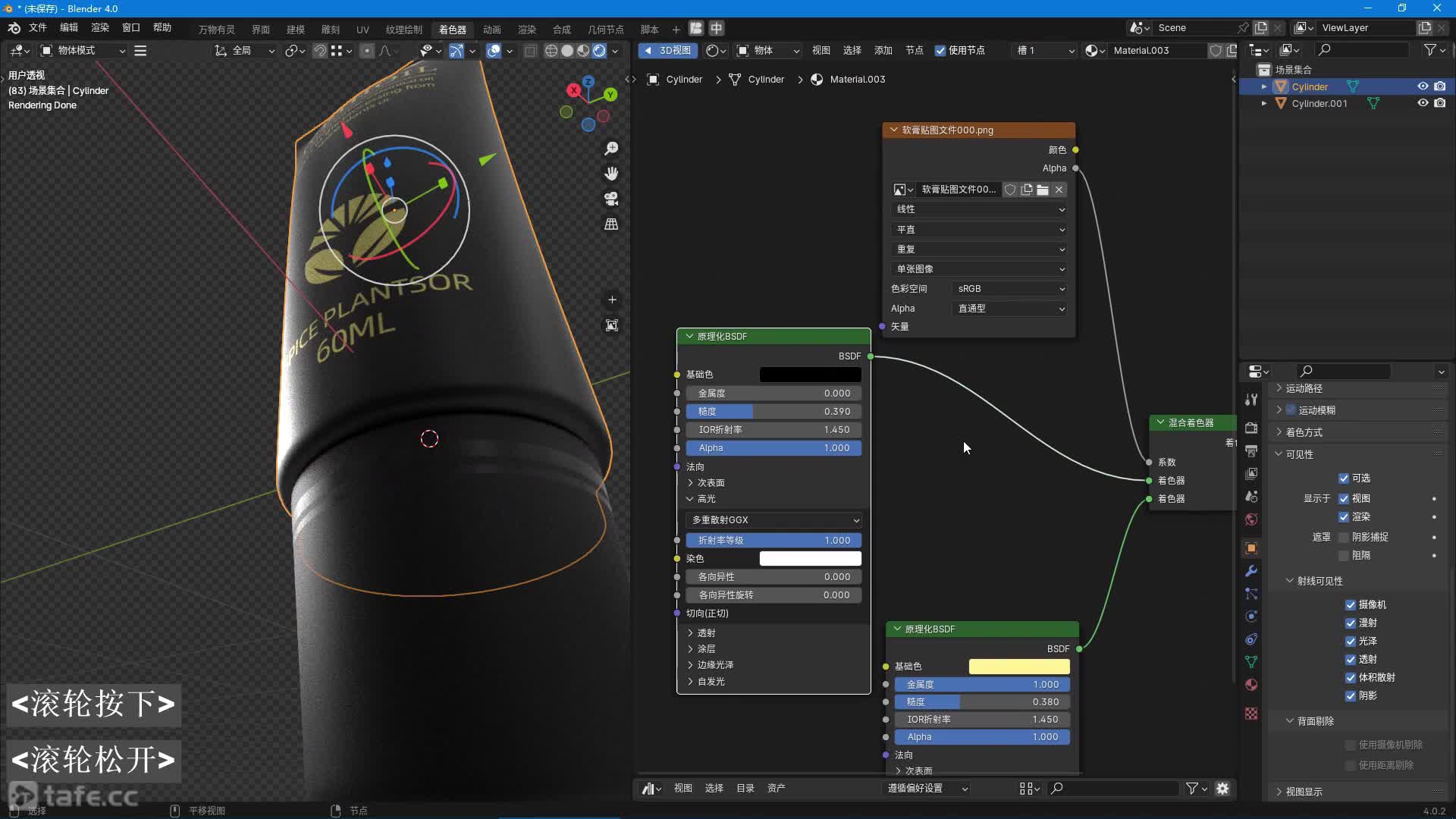Open the Scene properties tab
Image resolution: width=1456 pixels, height=819 pixels.
coord(1251,497)
